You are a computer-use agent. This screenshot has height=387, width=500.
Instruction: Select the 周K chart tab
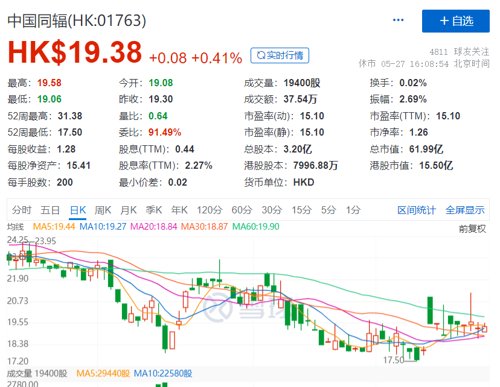[x=103, y=210]
